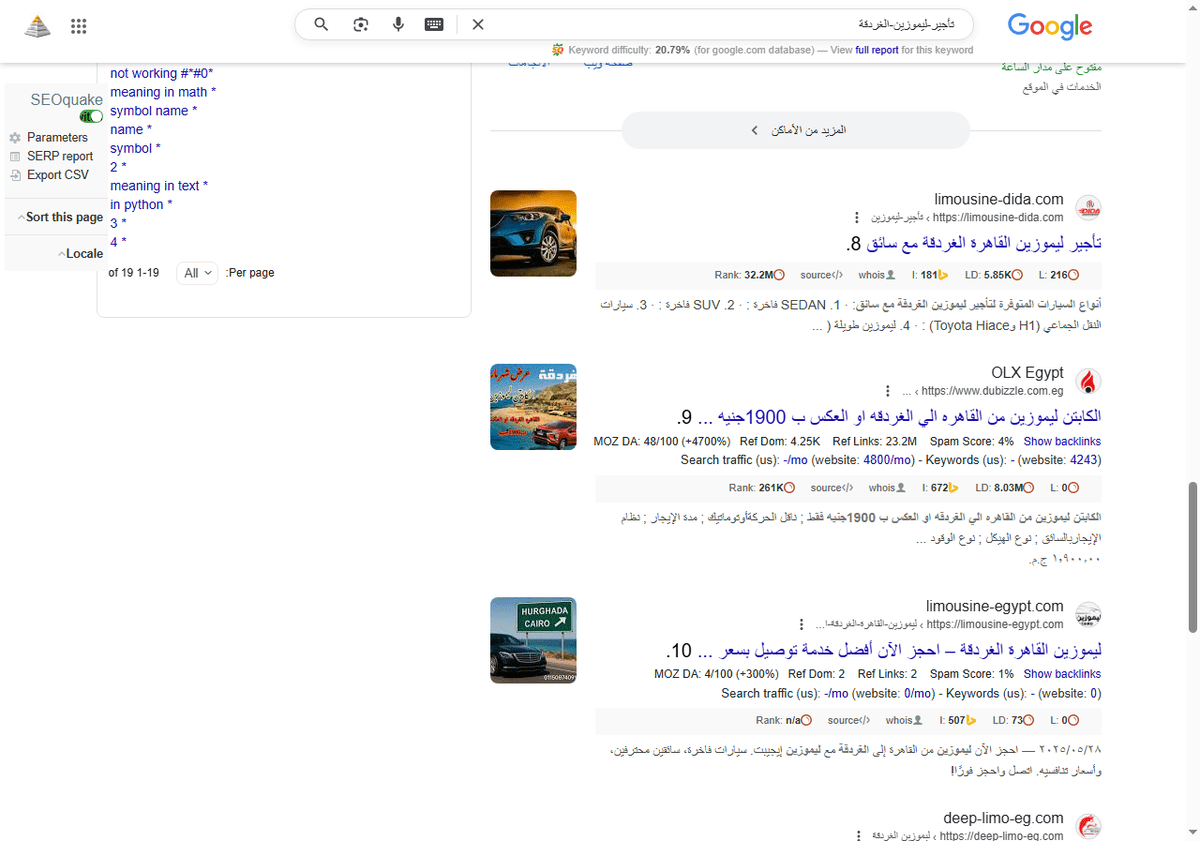Image resolution: width=1200 pixels, height=841 pixels.
Task: Disable the SEOquake extension toggle
Action: tap(90, 115)
